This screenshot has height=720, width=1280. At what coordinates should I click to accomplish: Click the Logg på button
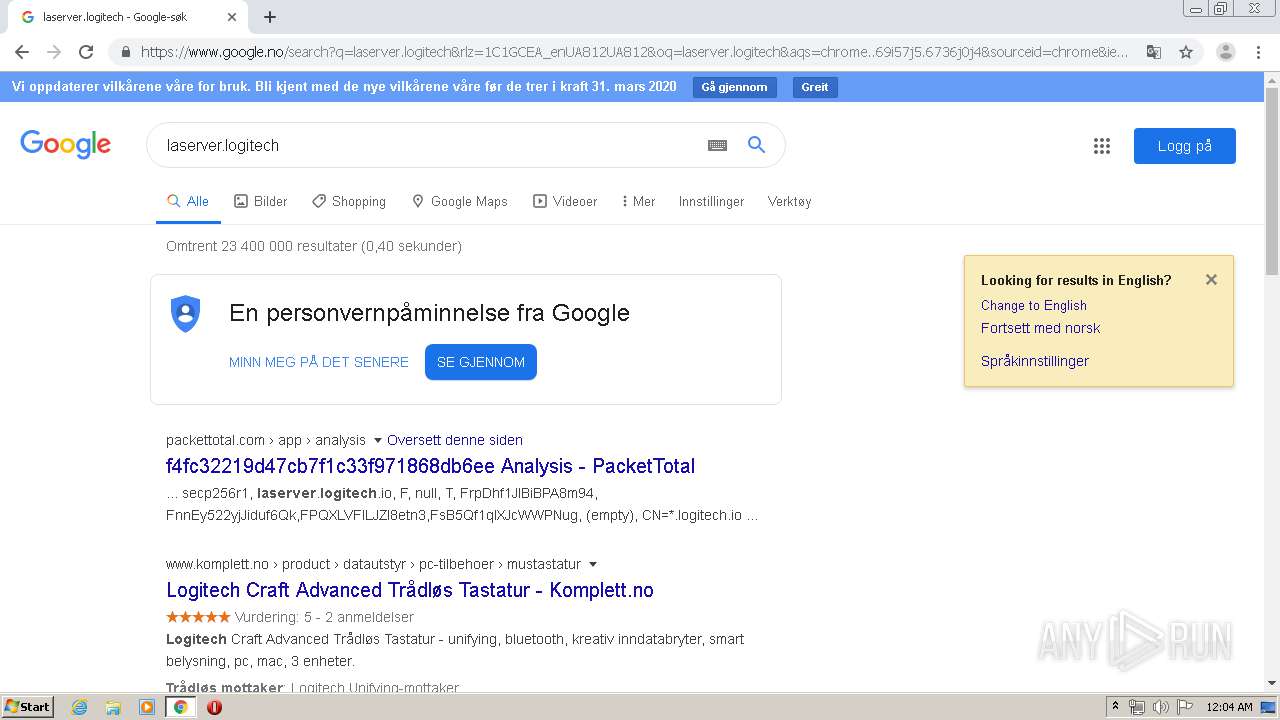(x=1184, y=146)
